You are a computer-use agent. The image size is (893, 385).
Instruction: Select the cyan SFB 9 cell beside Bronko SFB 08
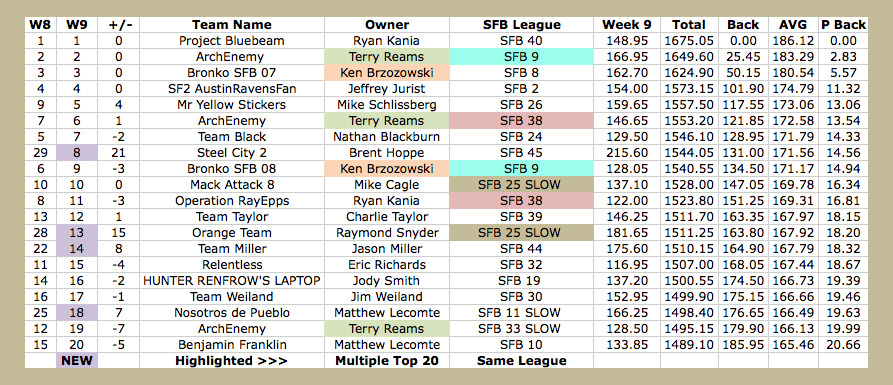click(x=522, y=169)
